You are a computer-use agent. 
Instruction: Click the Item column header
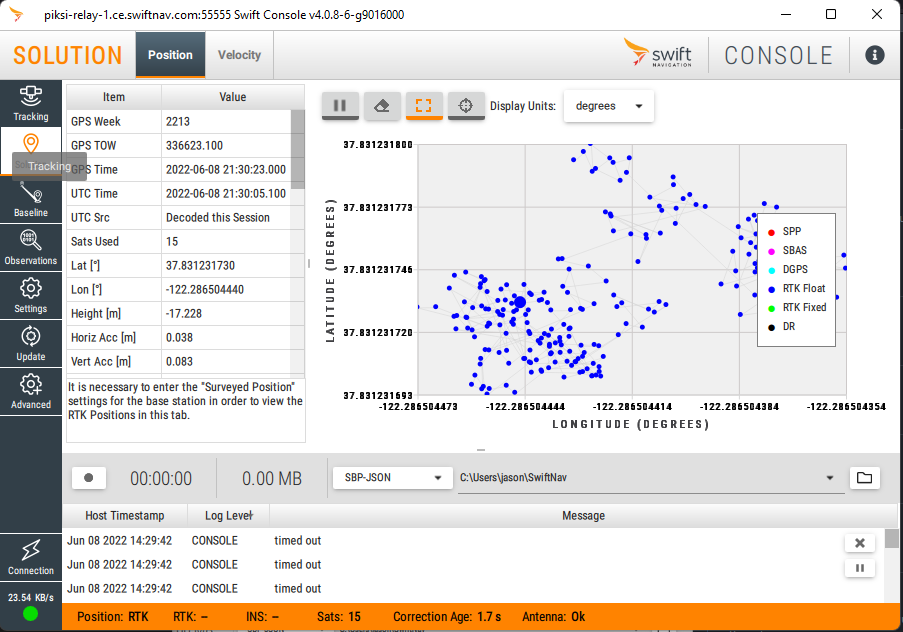pyautogui.click(x=114, y=97)
